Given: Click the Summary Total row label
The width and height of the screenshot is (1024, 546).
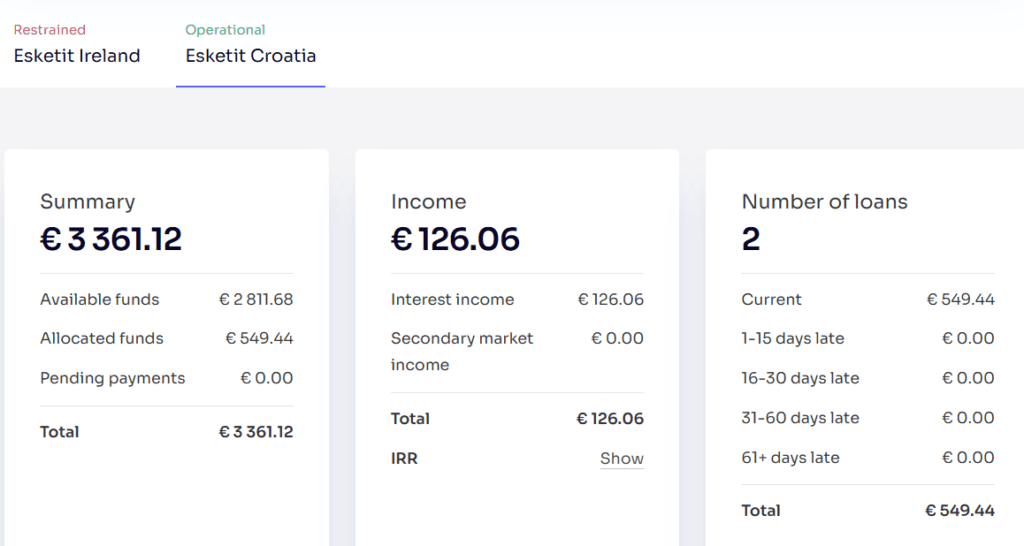Looking at the screenshot, I should pyautogui.click(x=59, y=432).
